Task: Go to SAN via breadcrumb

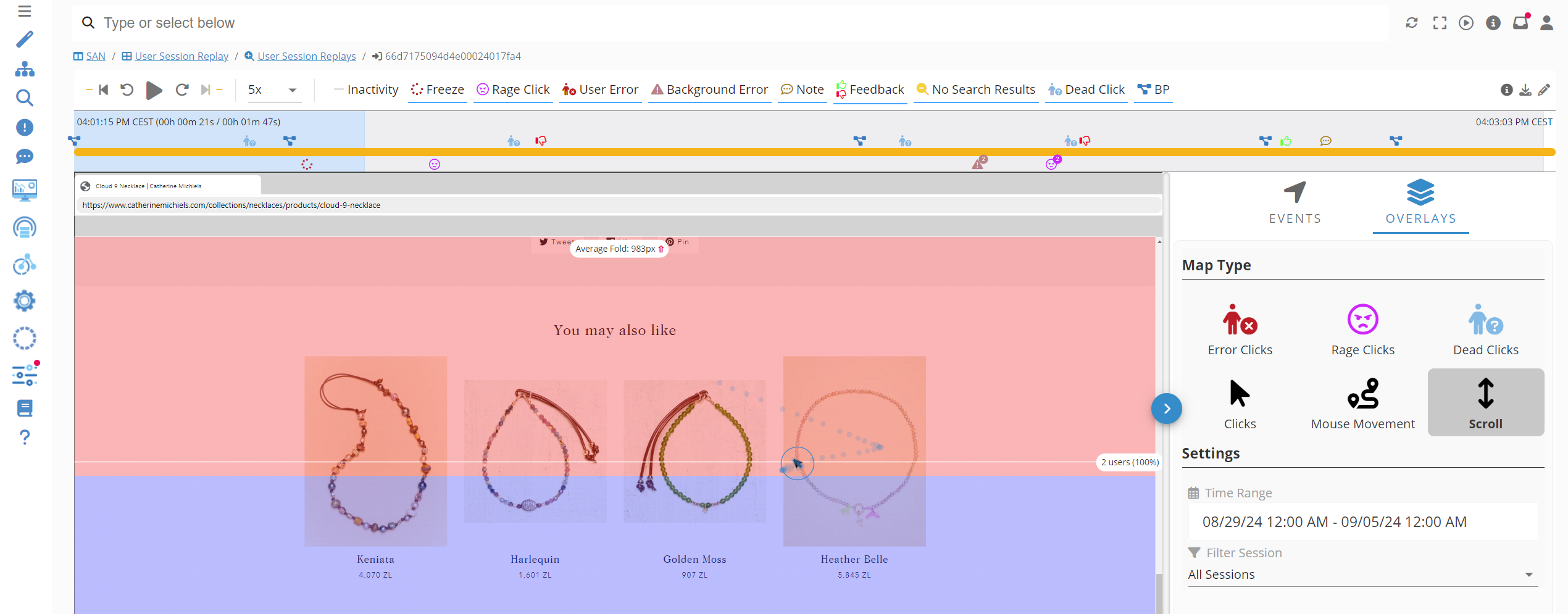Action: [x=96, y=56]
